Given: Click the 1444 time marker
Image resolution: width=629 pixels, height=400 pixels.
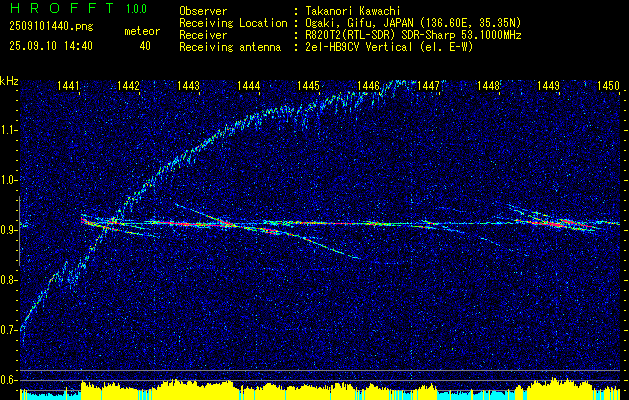Looking at the screenshot, I should [x=248, y=85].
